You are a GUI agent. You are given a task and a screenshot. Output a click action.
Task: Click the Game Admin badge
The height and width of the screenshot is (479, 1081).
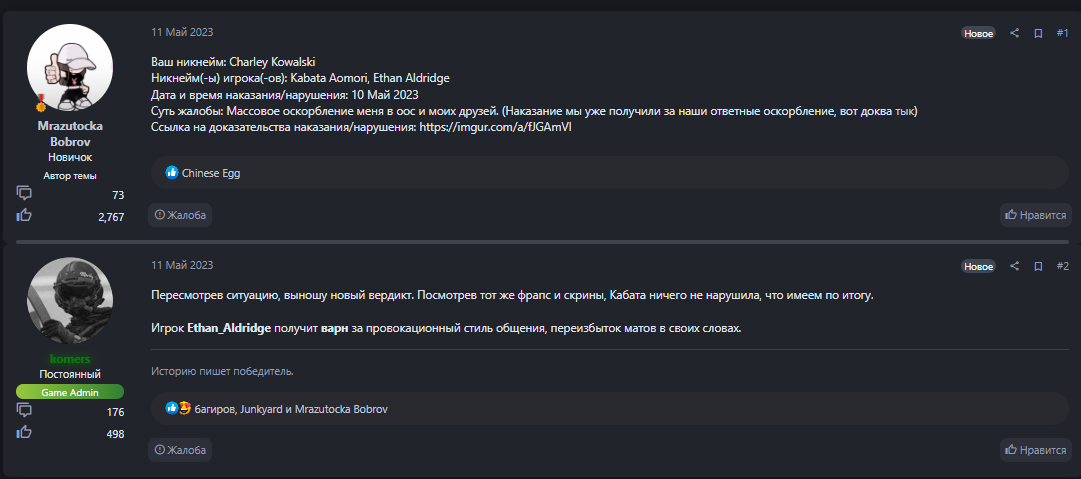[x=70, y=392]
